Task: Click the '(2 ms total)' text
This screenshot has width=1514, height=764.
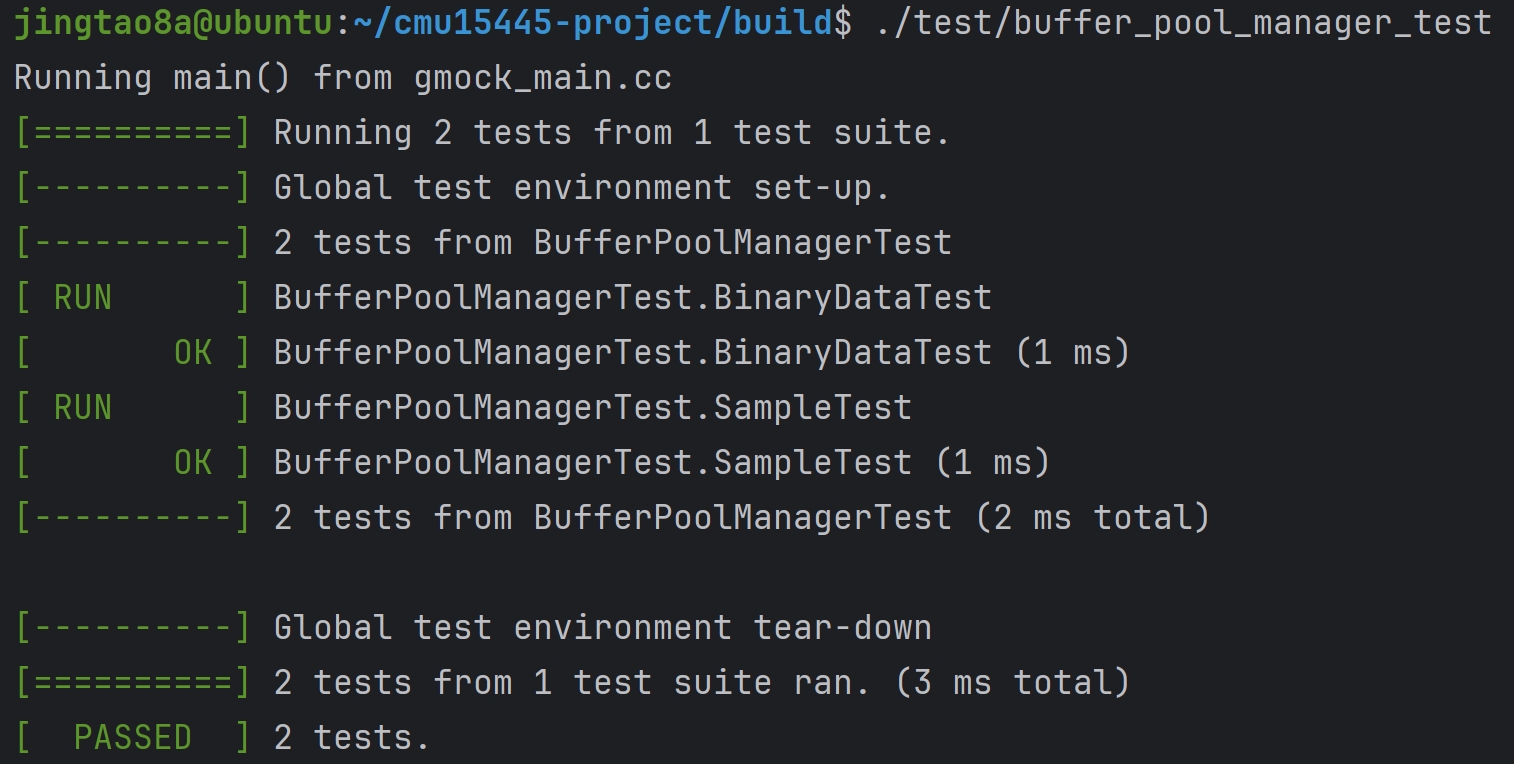Action: (x=1092, y=518)
